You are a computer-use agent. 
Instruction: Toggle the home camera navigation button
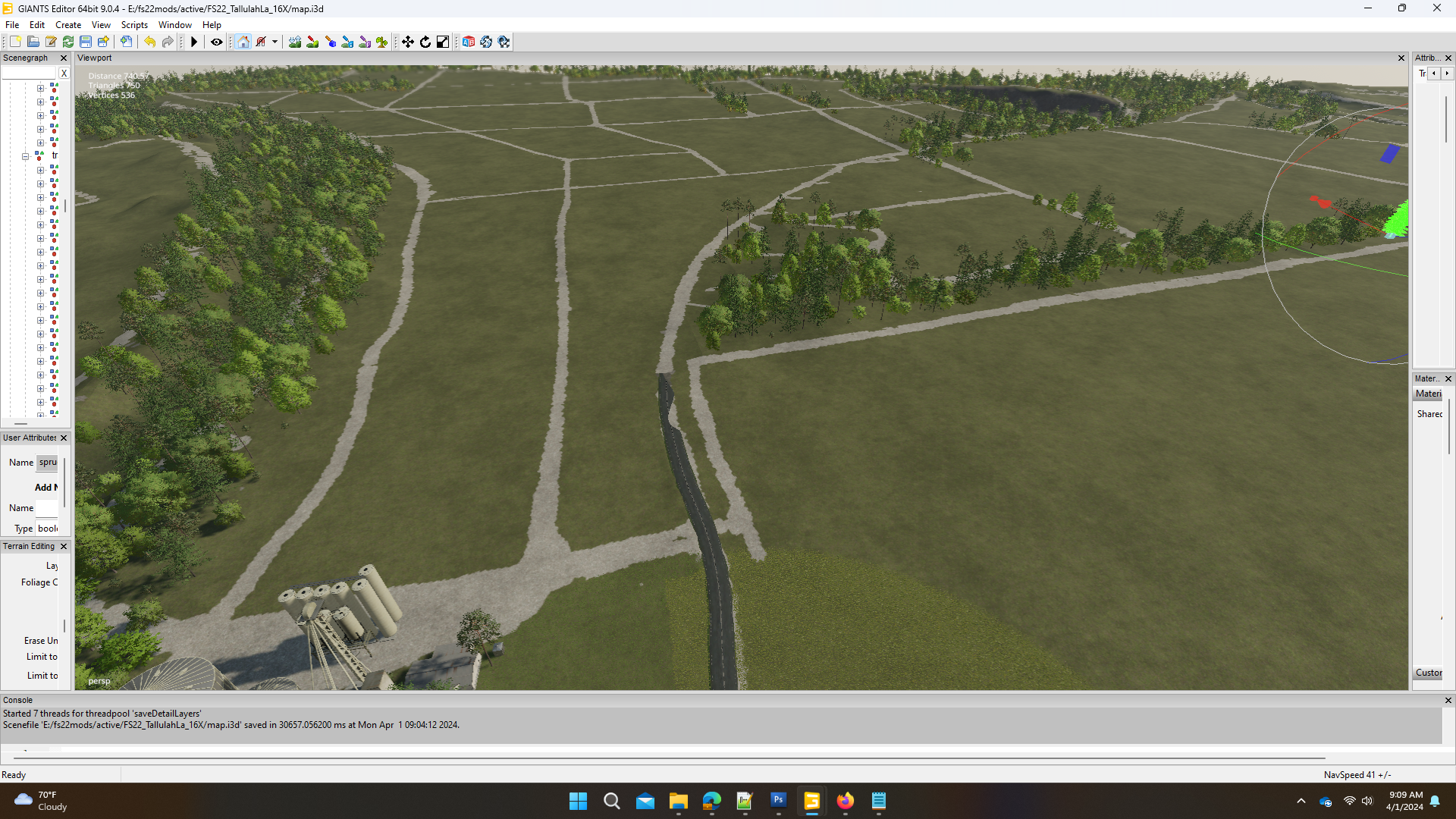[x=243, y=42]
